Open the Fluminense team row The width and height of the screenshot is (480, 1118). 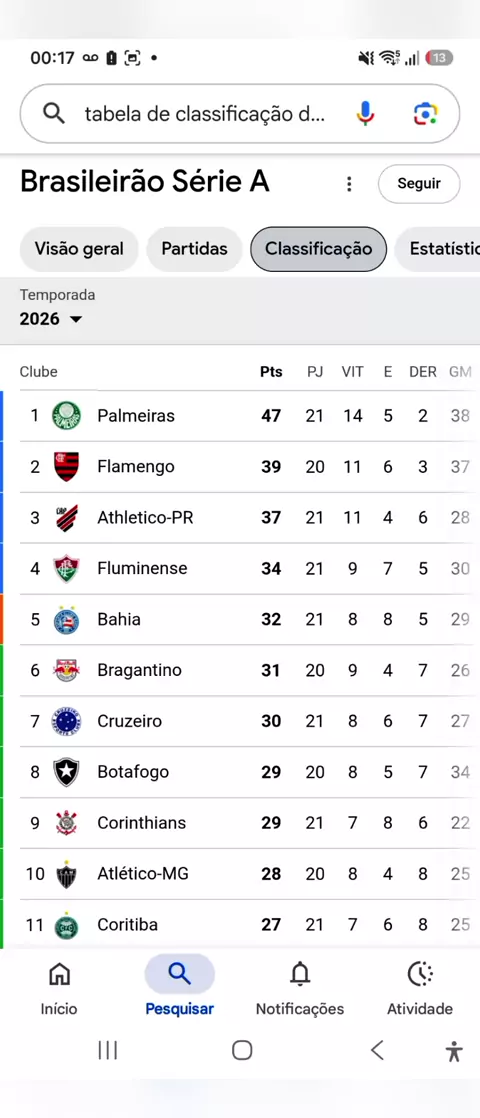[x=245, y=568]
